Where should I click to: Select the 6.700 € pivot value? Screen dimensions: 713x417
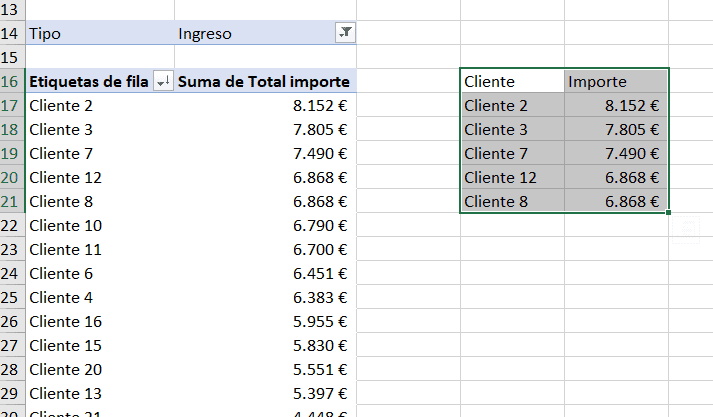[x=266, y=250]
